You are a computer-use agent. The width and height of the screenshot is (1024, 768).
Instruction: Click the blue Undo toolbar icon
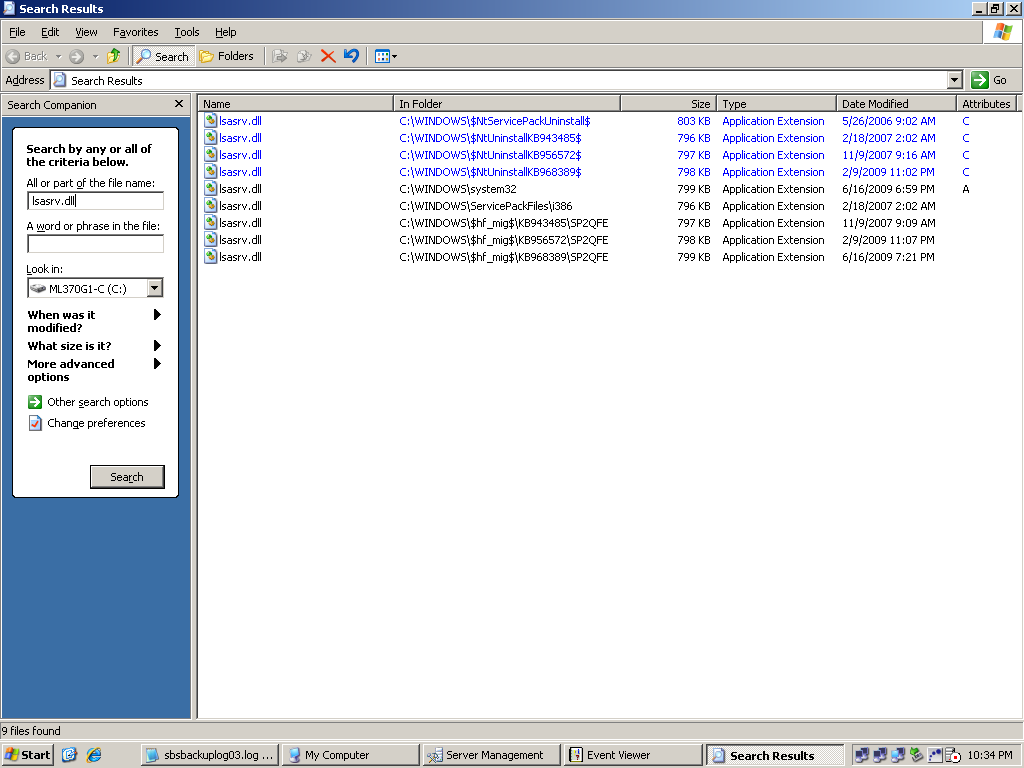(351, 56)
